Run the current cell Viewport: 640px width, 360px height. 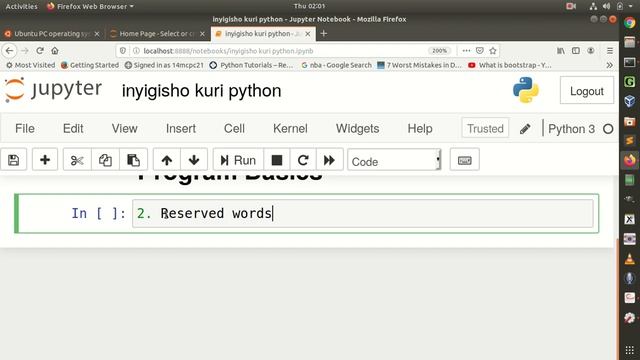tap(238, 160)
